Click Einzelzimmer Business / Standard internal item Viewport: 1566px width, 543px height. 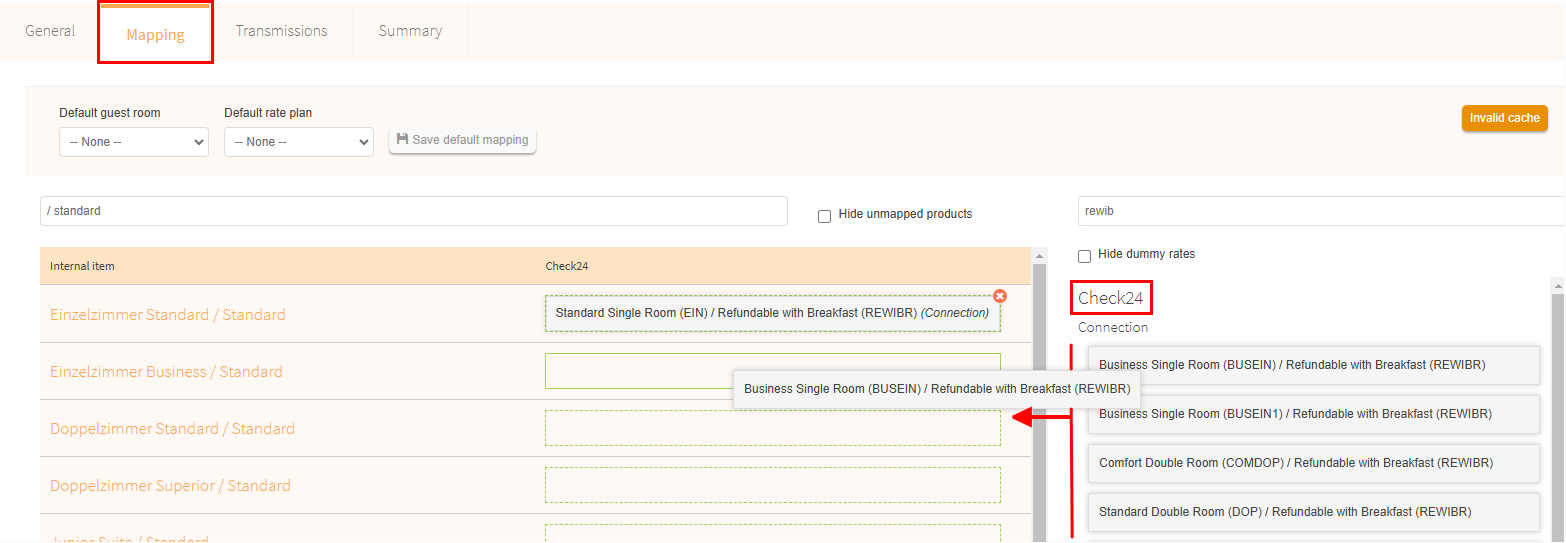(166, 372)
